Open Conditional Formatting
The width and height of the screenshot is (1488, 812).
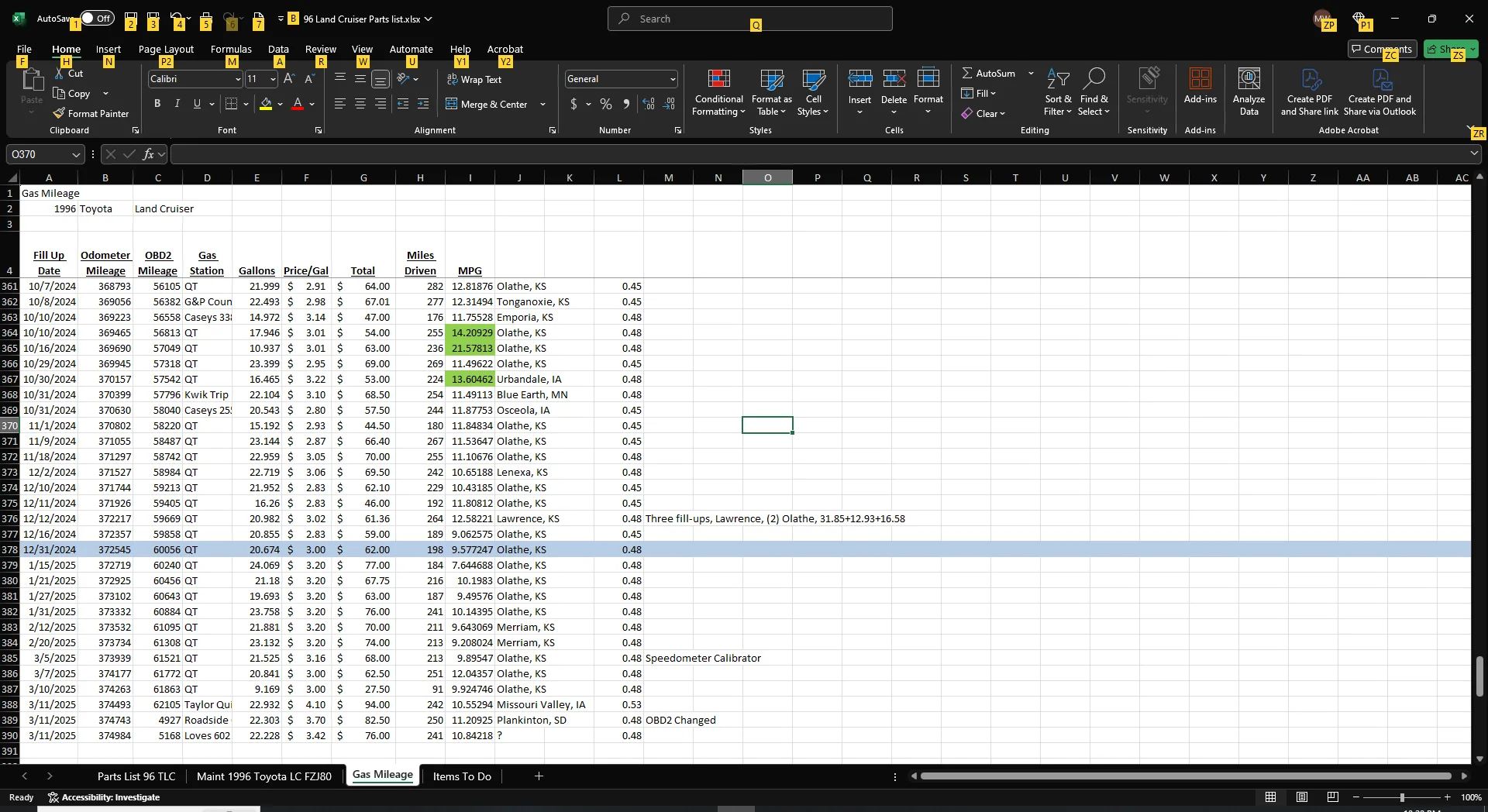[x=718, y=93]
